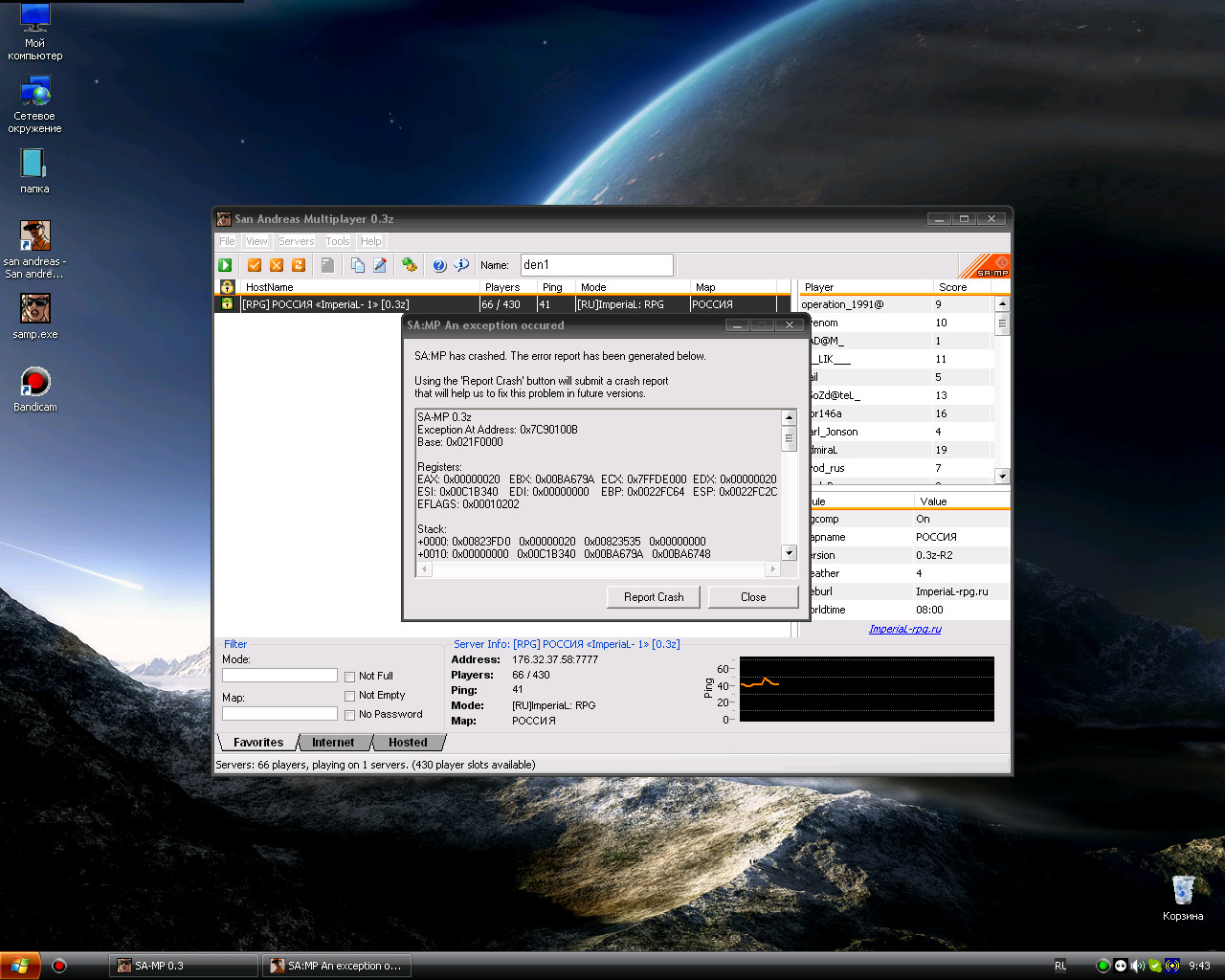1225x980 pixels.
Task: Open the Сетевое окружение desktop icon
Action: (34, 104)
